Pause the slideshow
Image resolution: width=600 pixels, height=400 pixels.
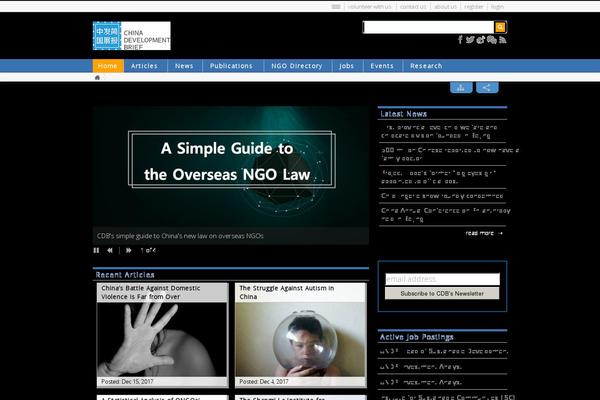[x=96, y=250]
